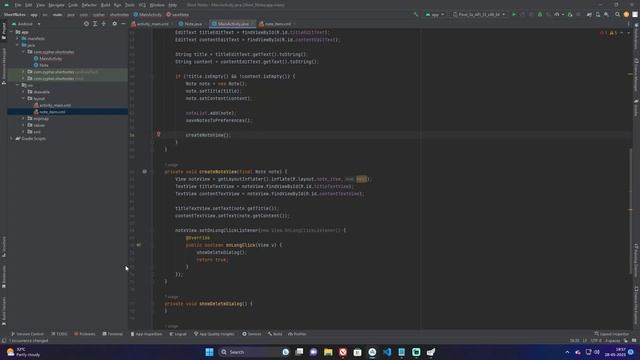This screenshot has width=640, height=360.
Task: Click the Debug app bug icon
Action: click(540, 14)
